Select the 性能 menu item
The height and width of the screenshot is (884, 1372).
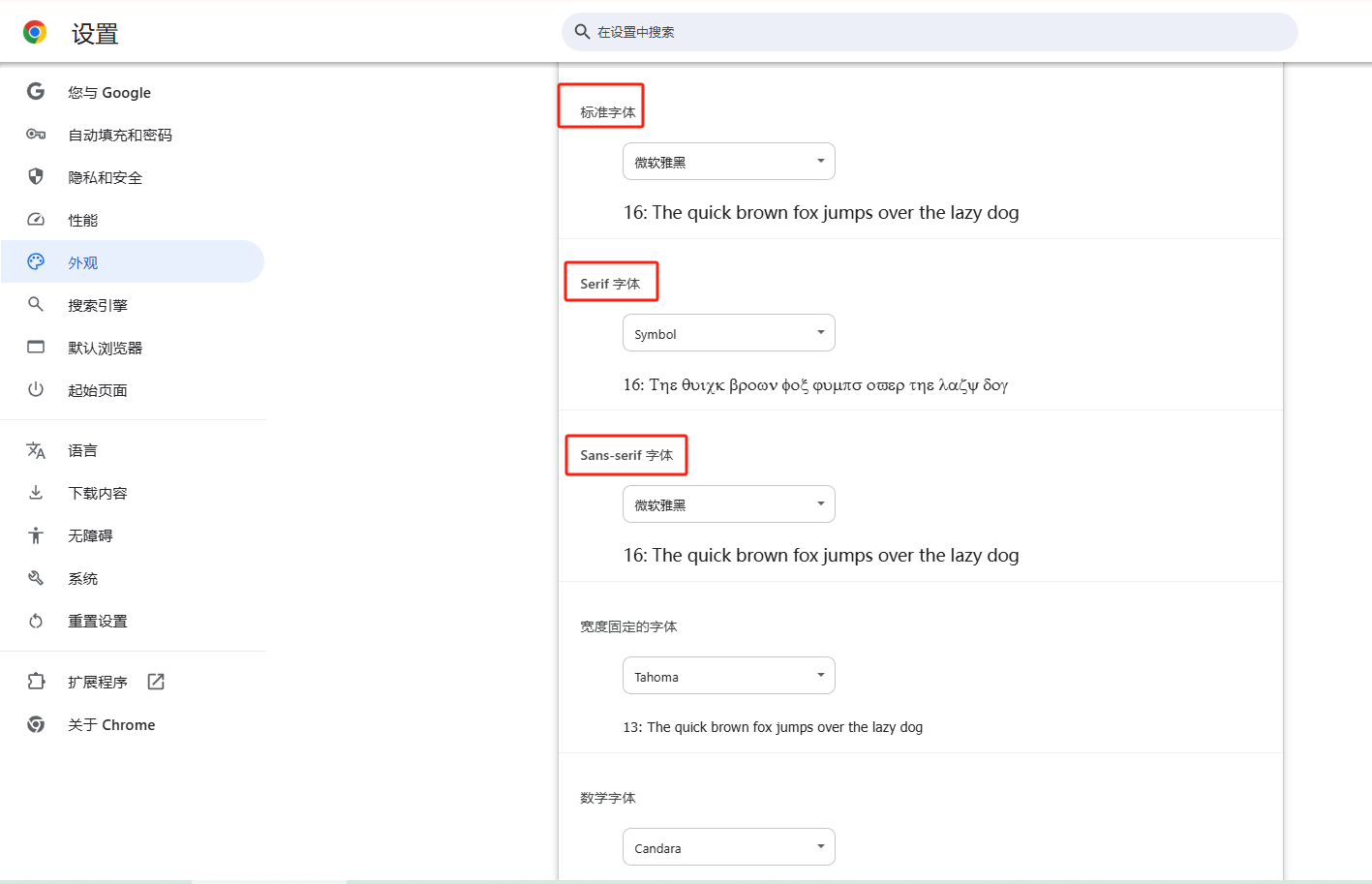click(133, 220)
